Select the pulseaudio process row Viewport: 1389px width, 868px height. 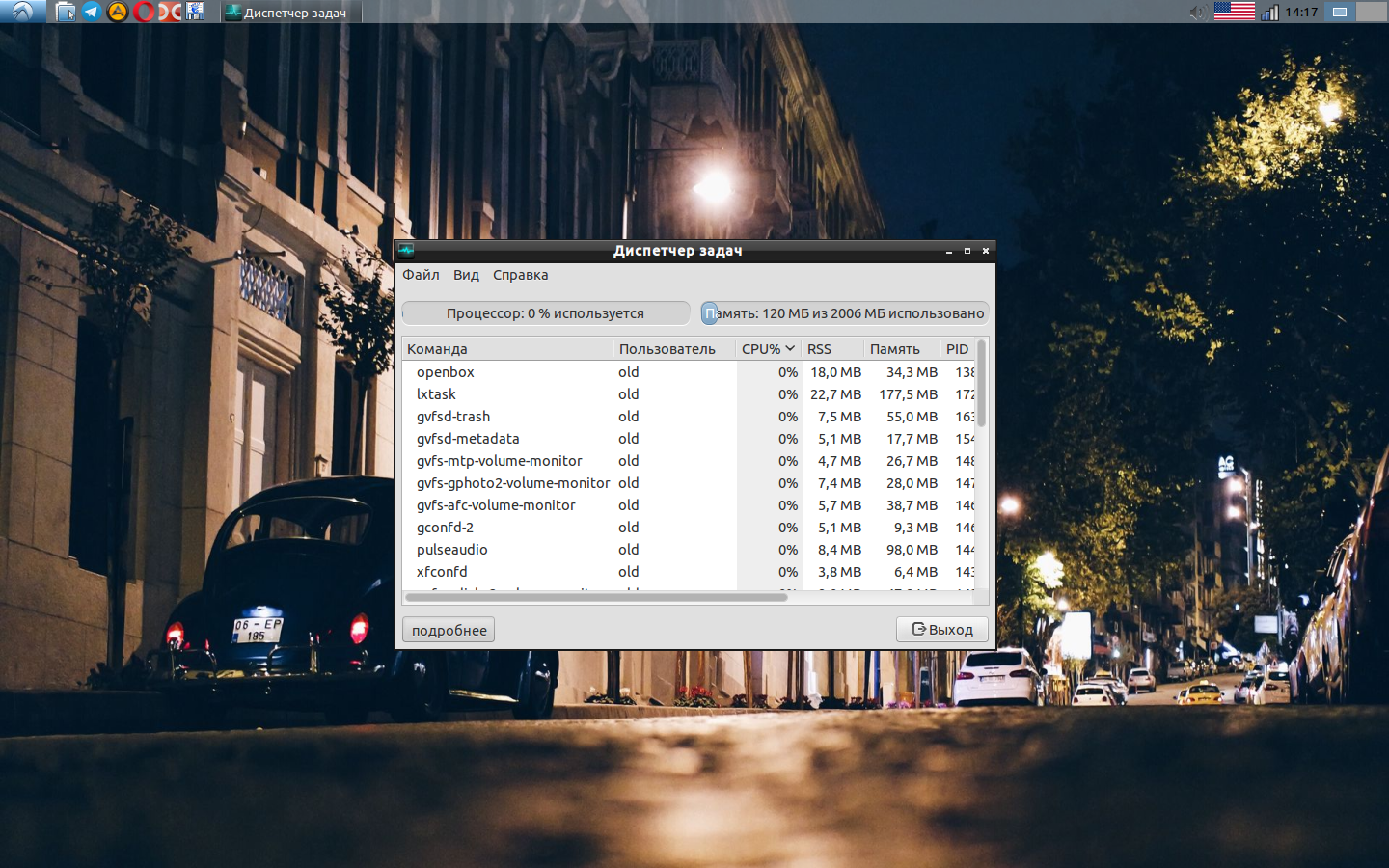point(579,550)
